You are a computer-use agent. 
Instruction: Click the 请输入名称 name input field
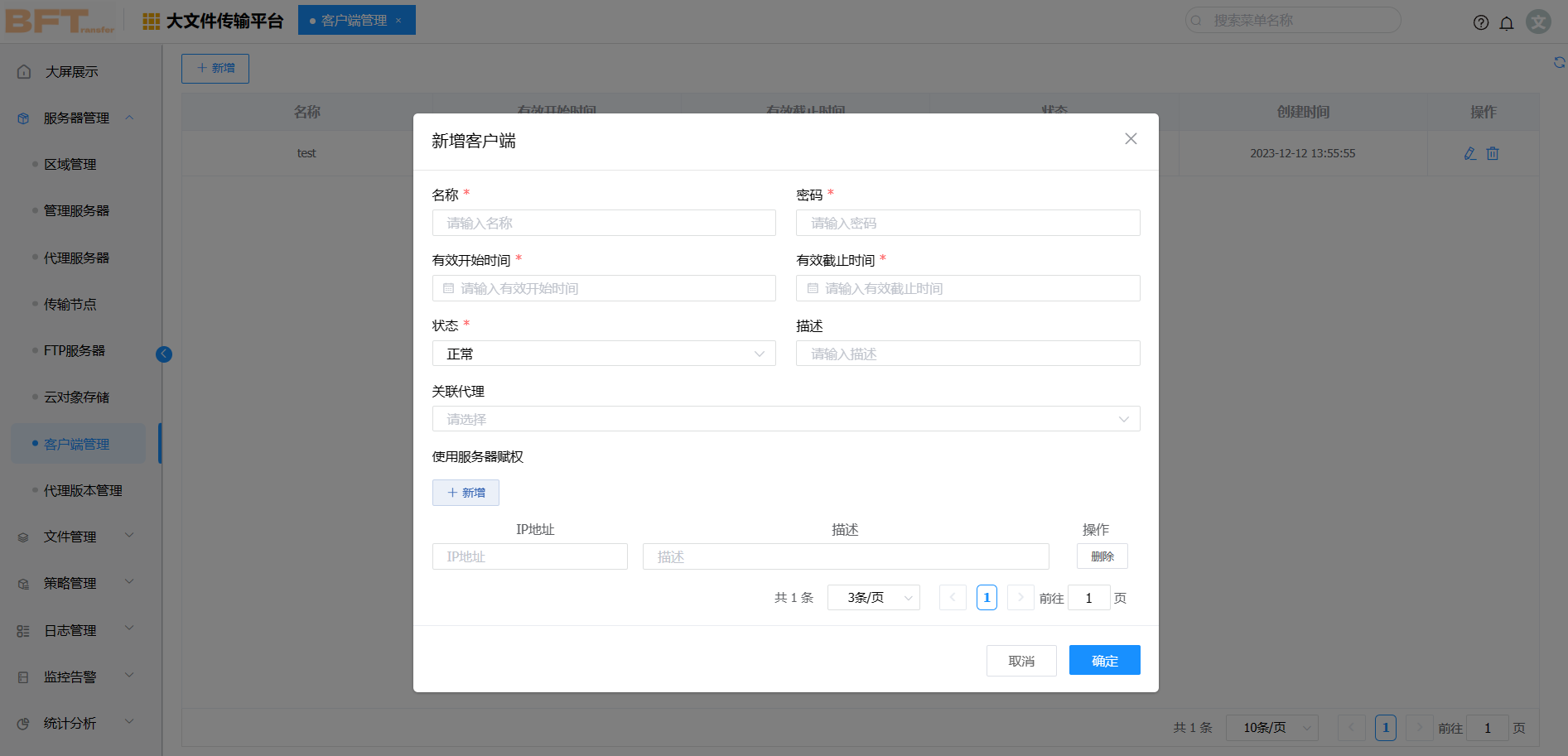604,222
